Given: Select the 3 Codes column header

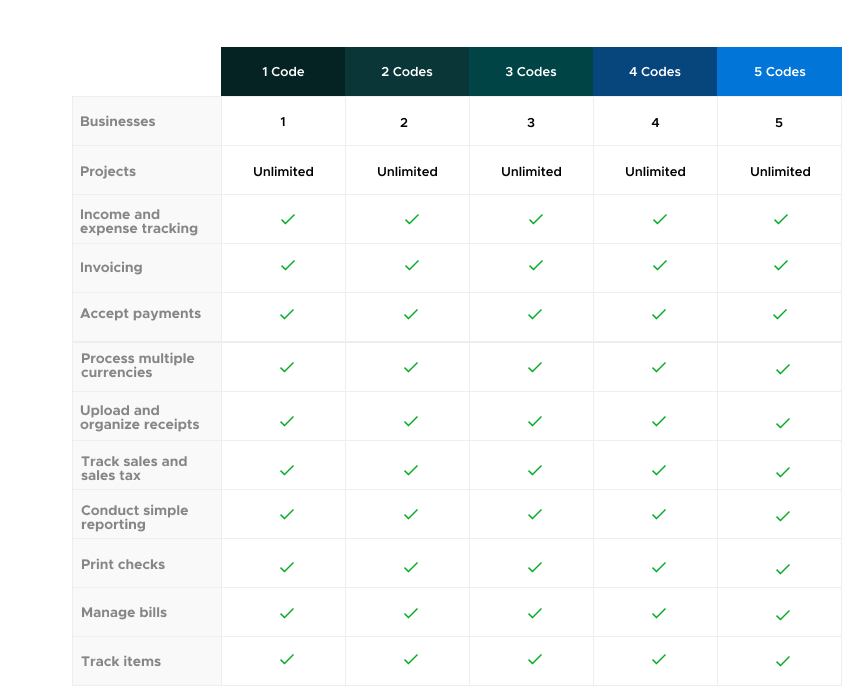Looking at the screenshot, I should (x=531, y=72).
